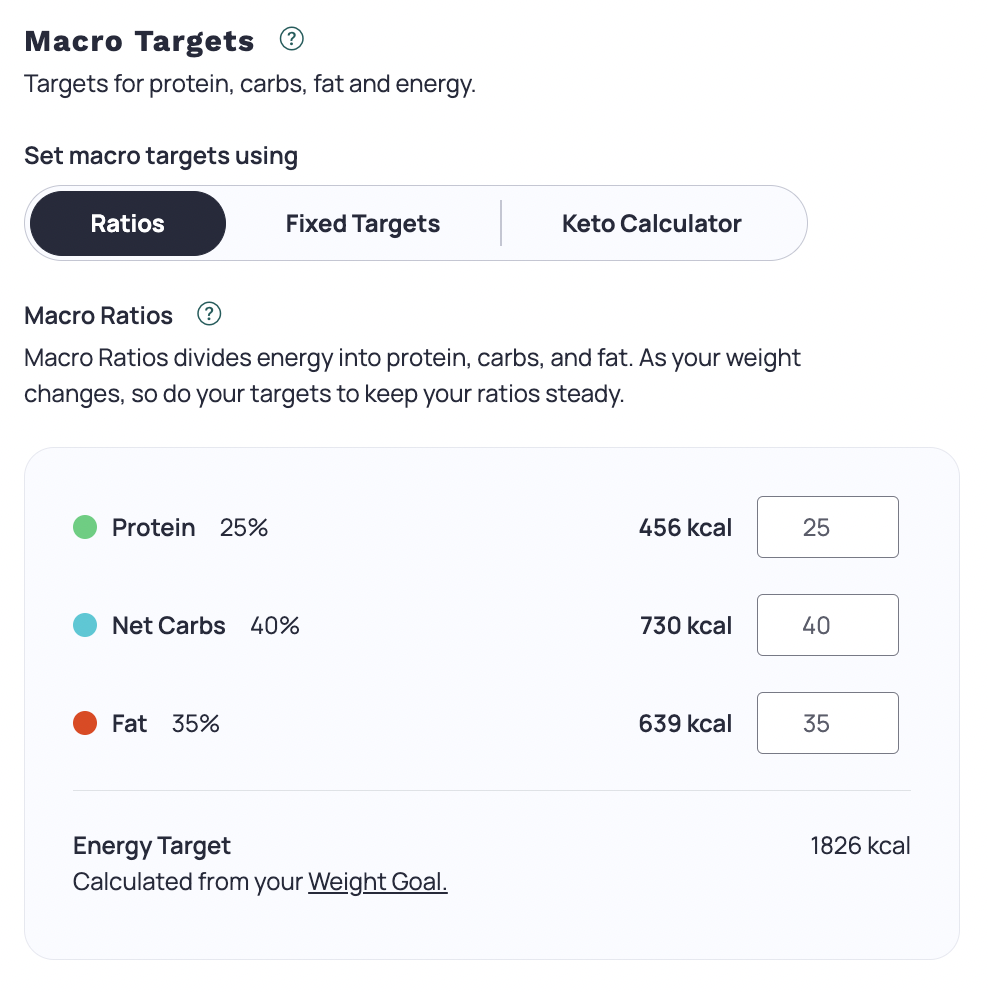Click the Energy Target label
This screenshot has height=992, width=988.
[152, 846]
